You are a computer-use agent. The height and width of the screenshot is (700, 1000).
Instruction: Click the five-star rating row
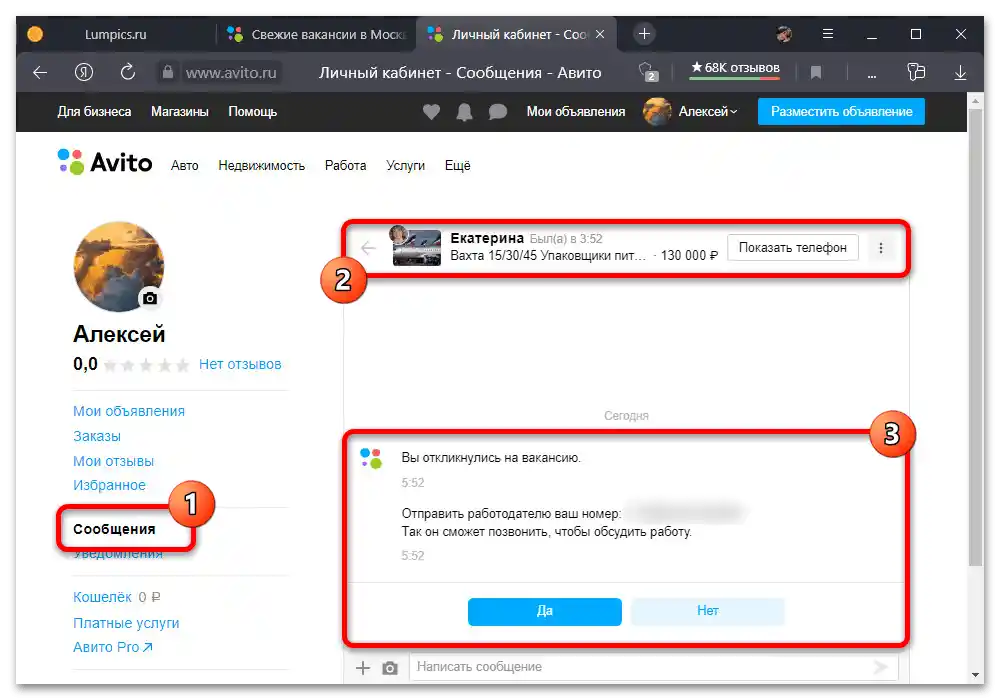(x=146, y=365)
